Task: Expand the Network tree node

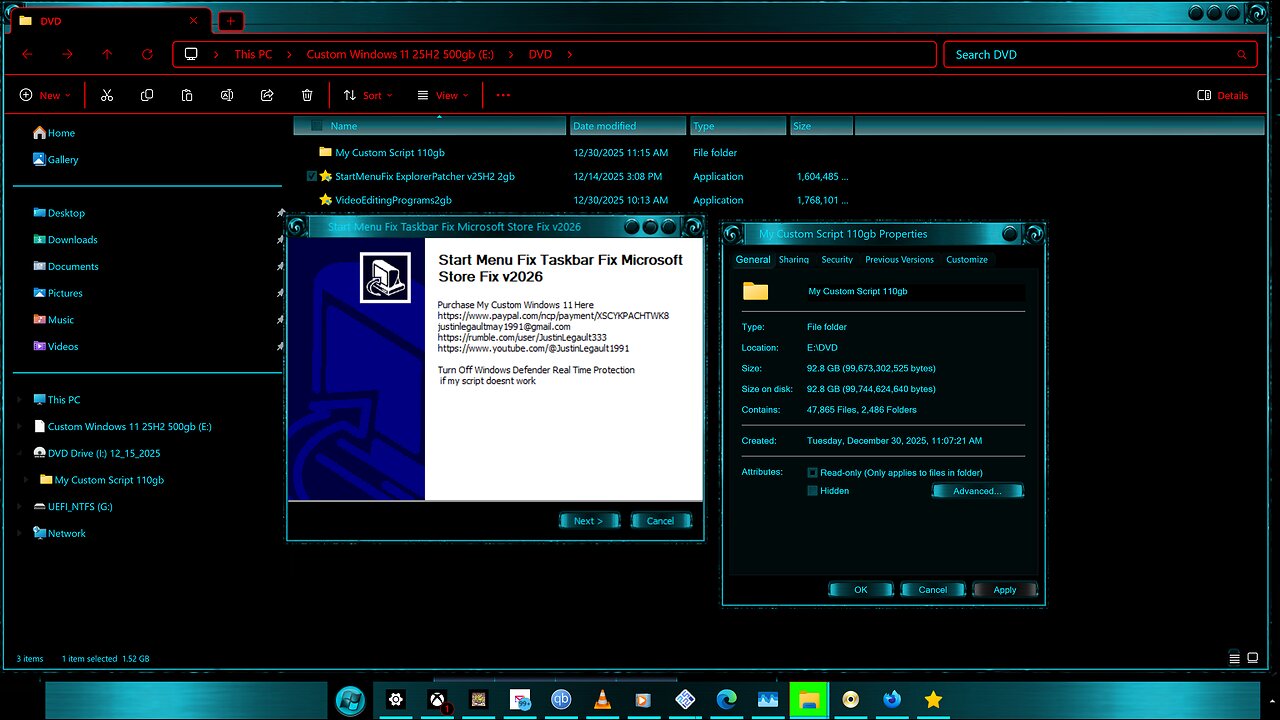Action: (20, 534)
